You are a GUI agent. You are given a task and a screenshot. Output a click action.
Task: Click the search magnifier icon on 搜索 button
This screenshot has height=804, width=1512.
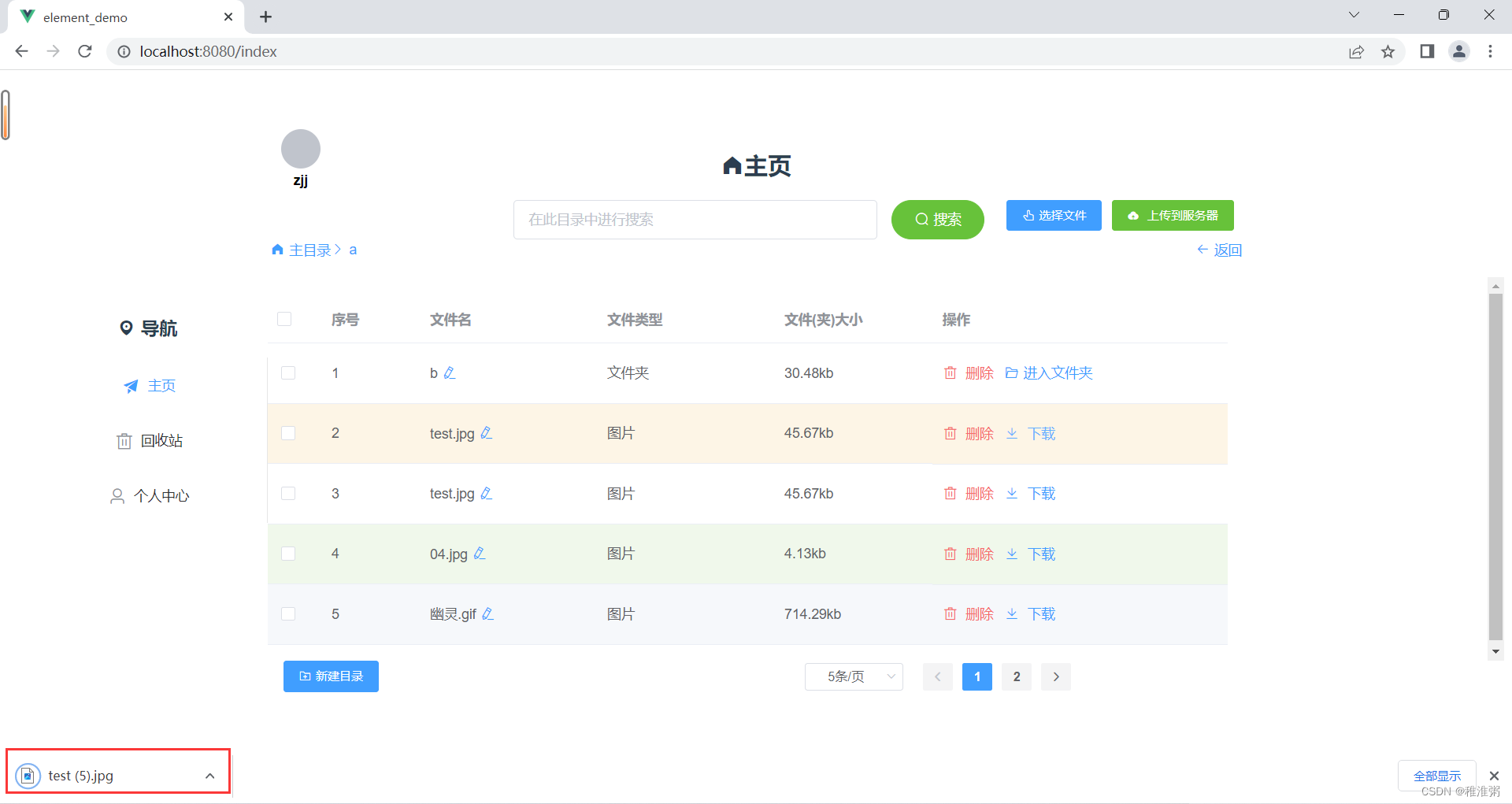coord(922,220)
